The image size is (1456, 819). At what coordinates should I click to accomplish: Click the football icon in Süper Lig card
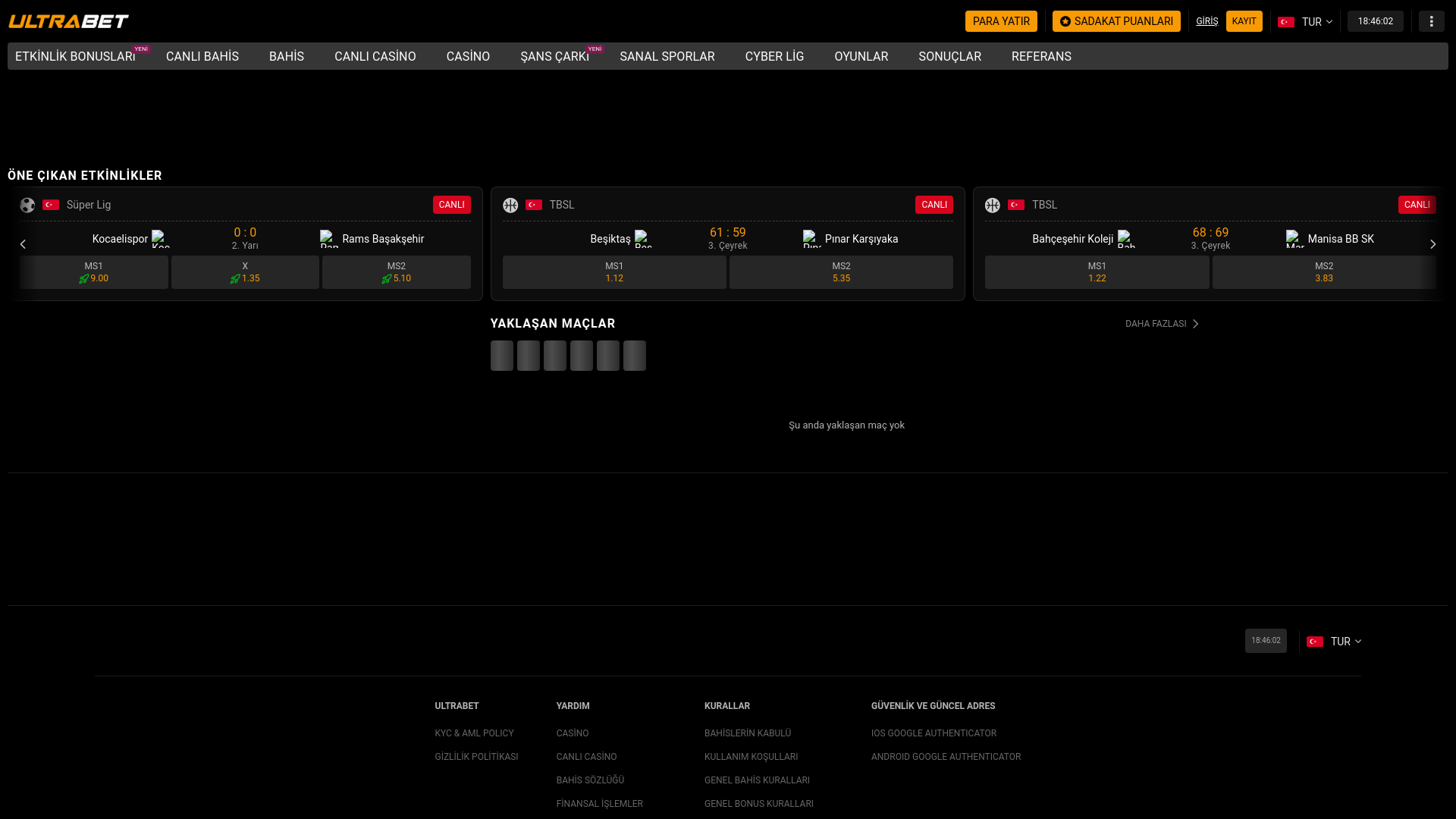tap(27, 205)
